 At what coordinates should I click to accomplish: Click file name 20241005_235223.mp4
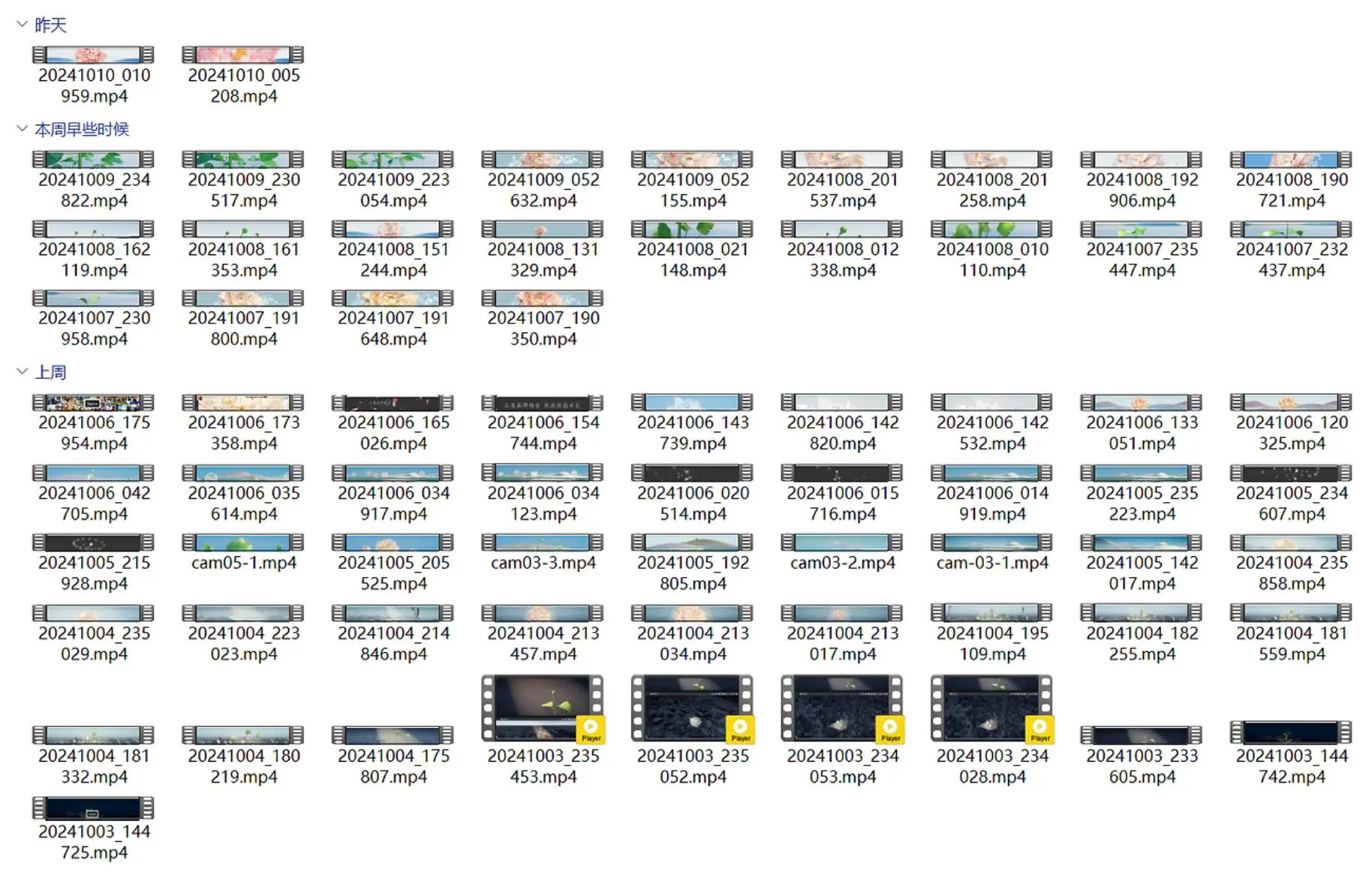point(1142,504)
